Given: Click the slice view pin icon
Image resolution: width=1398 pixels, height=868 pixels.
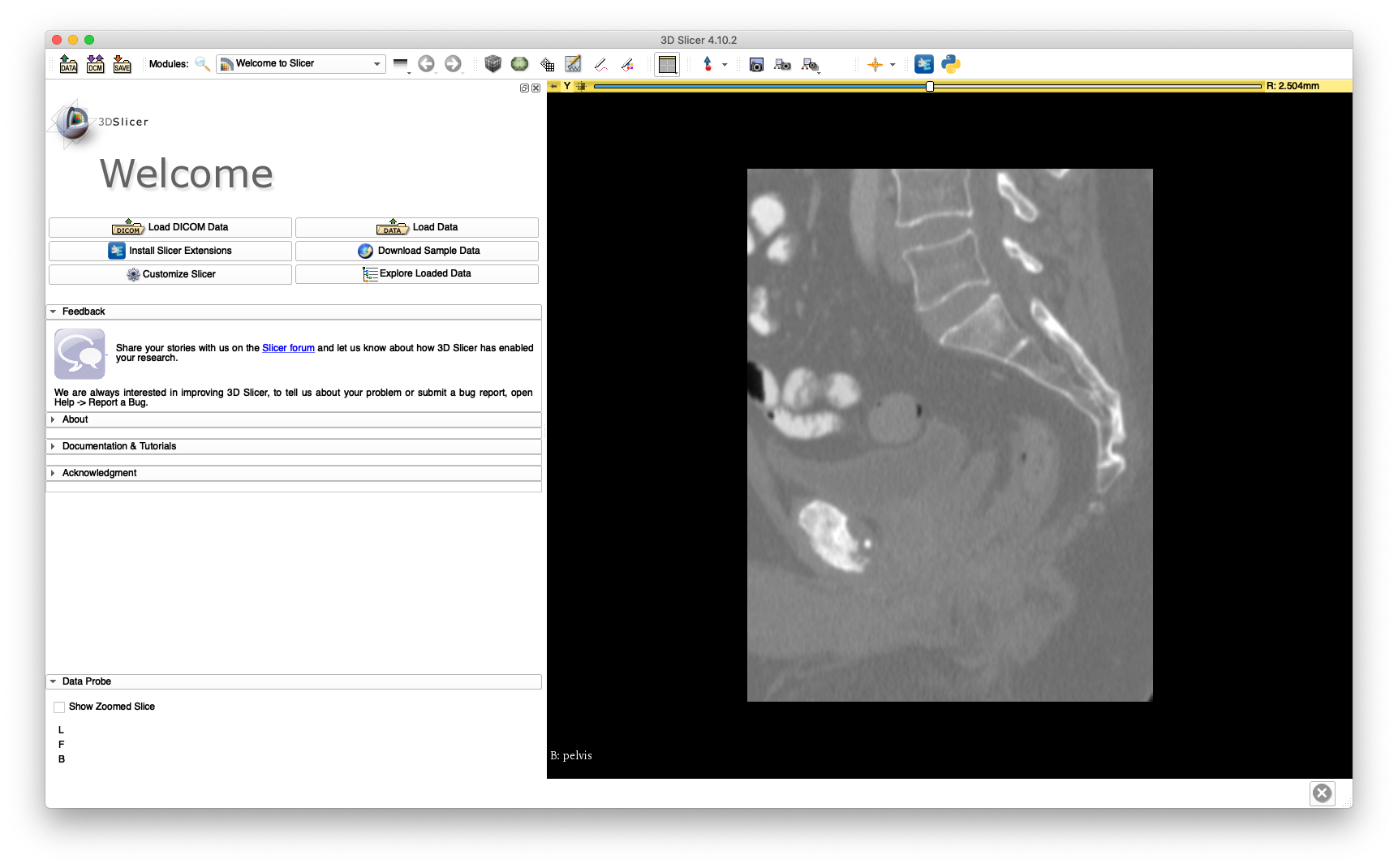Looking at the screenshot, I should pyautogui.click(x=554, y=86).
